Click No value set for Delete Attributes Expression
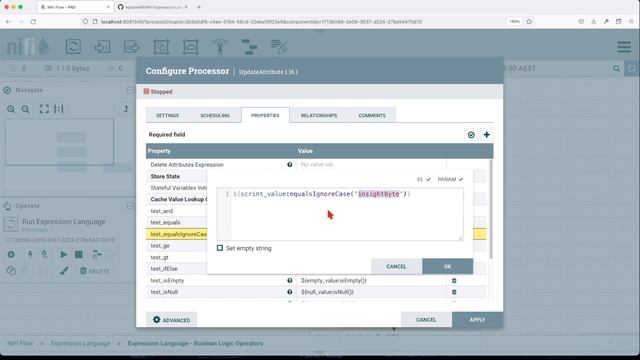The width and height of the screenshot is (640, 360). click(x=317, y=164)
